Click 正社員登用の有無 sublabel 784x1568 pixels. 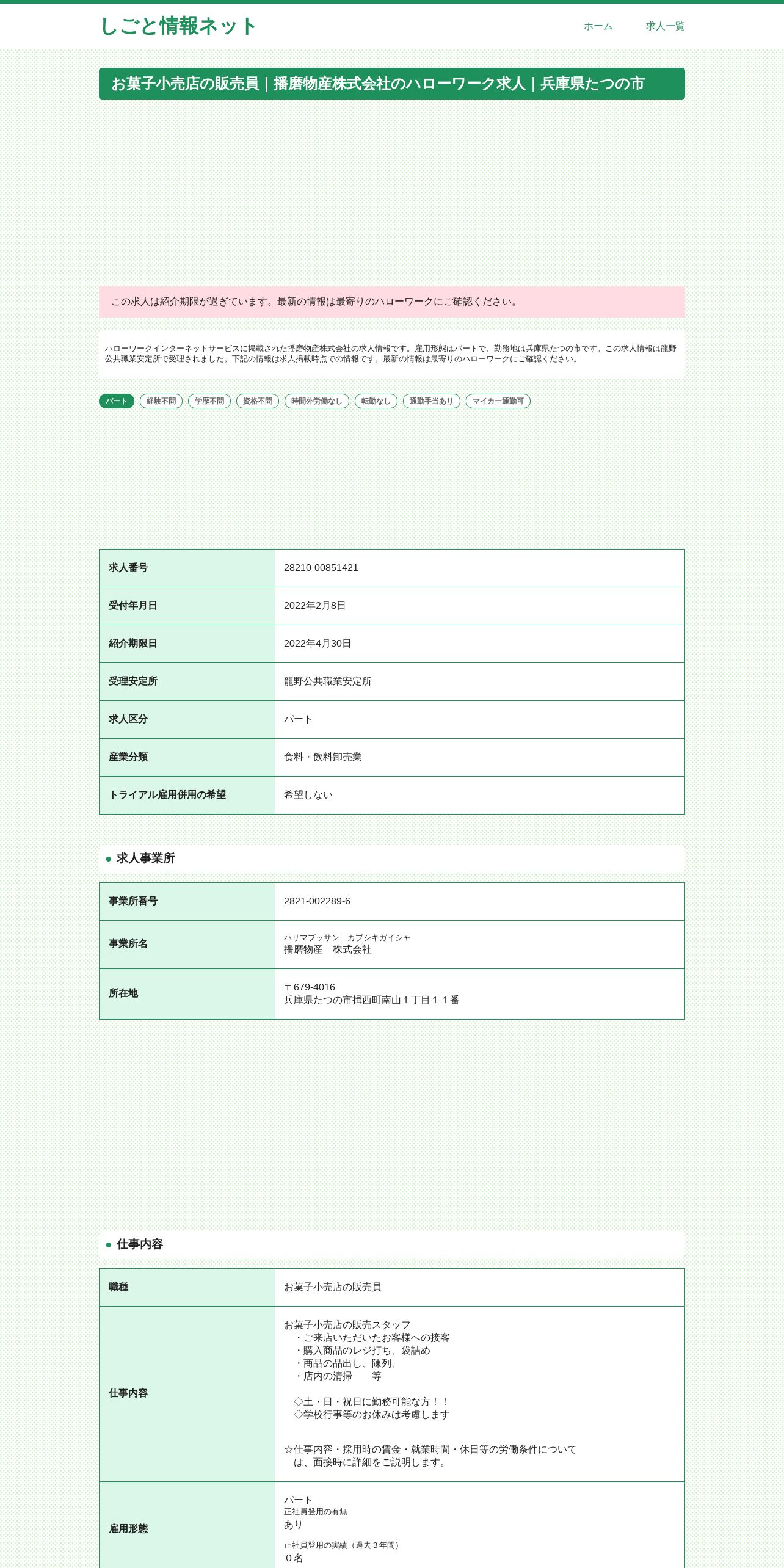[316, 1512]
